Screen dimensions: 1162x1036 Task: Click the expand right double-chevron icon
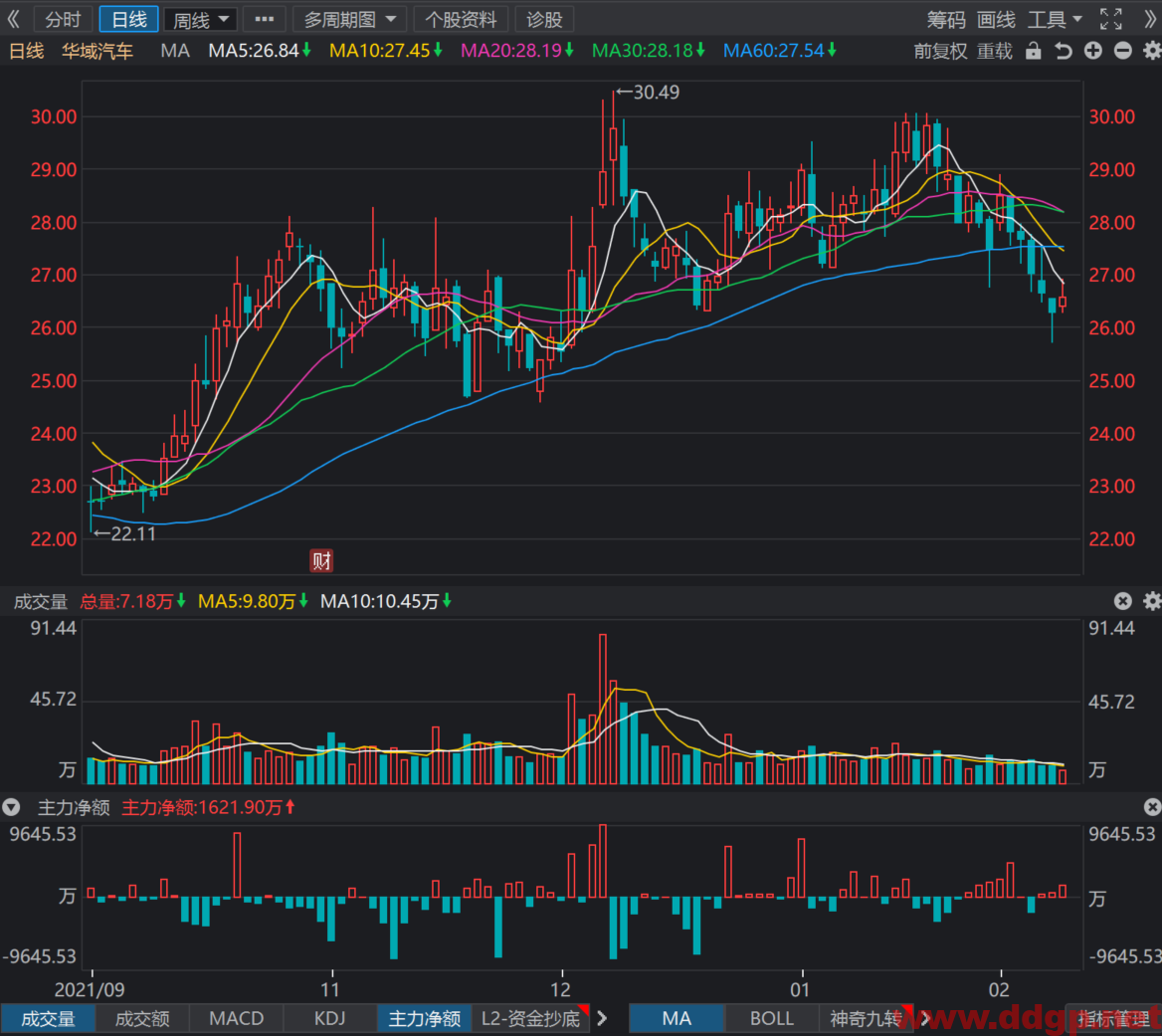pyautogui.click(x=1150, y=19)
